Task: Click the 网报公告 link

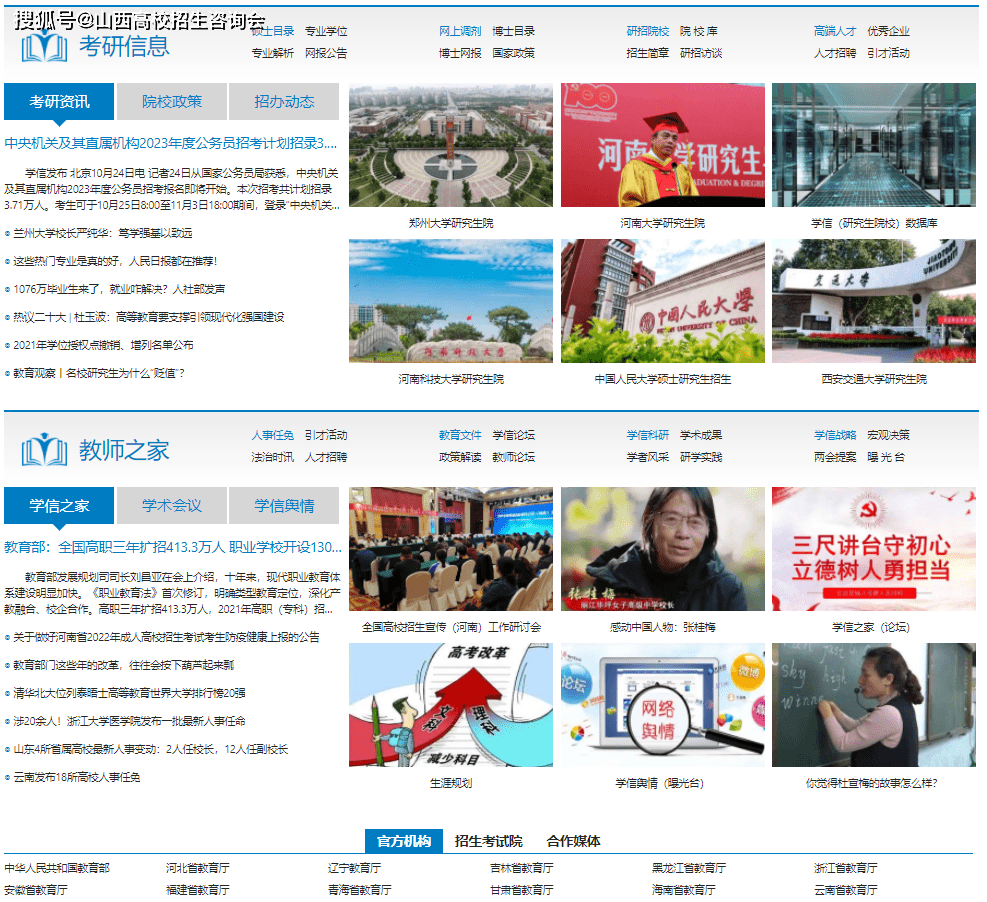Action: click(x=326, y=53)
